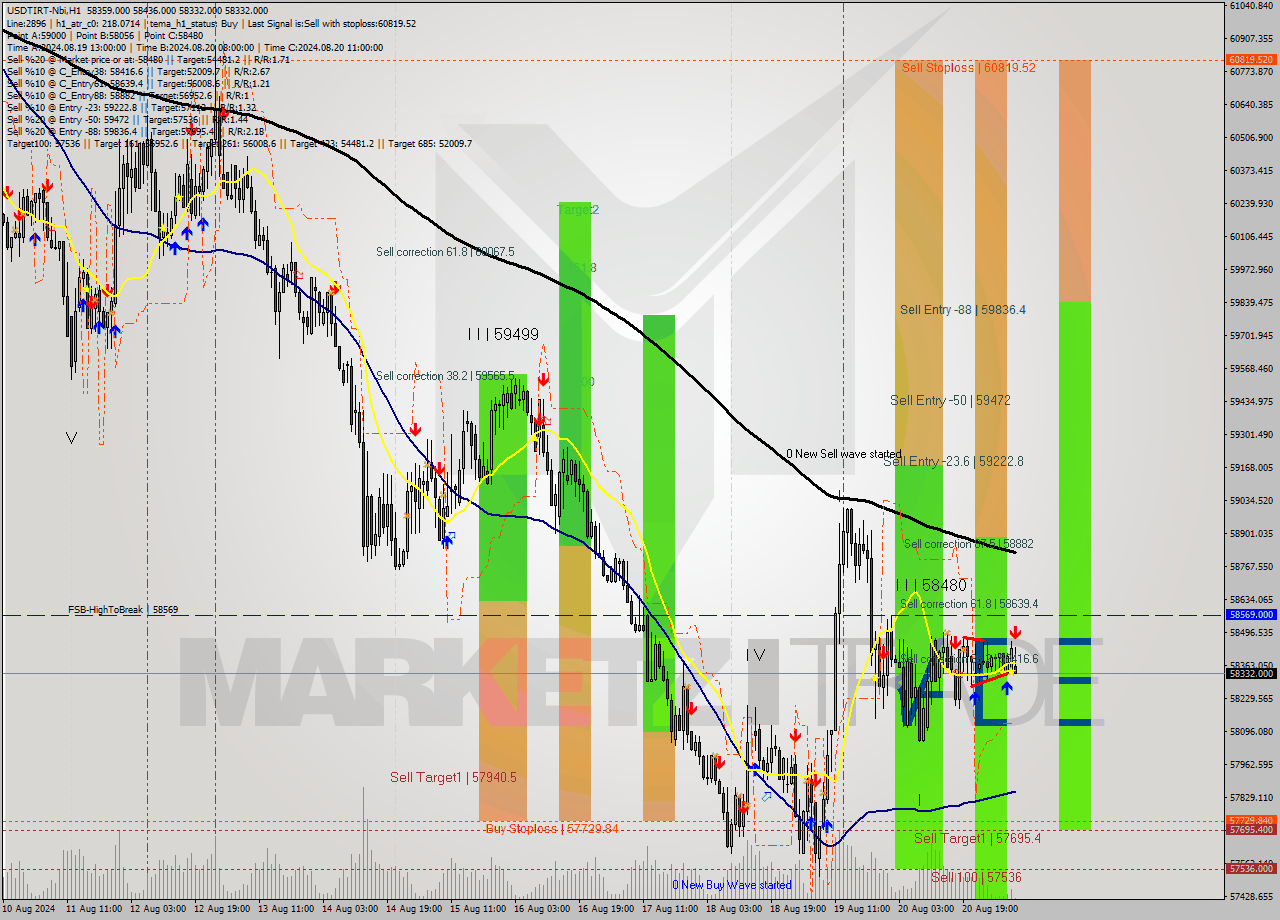Click 'Sell correction 61.8 | 58639.4' label
Image resolution: width=1280 pixels, height=920 pixels.
pos(969,604)
